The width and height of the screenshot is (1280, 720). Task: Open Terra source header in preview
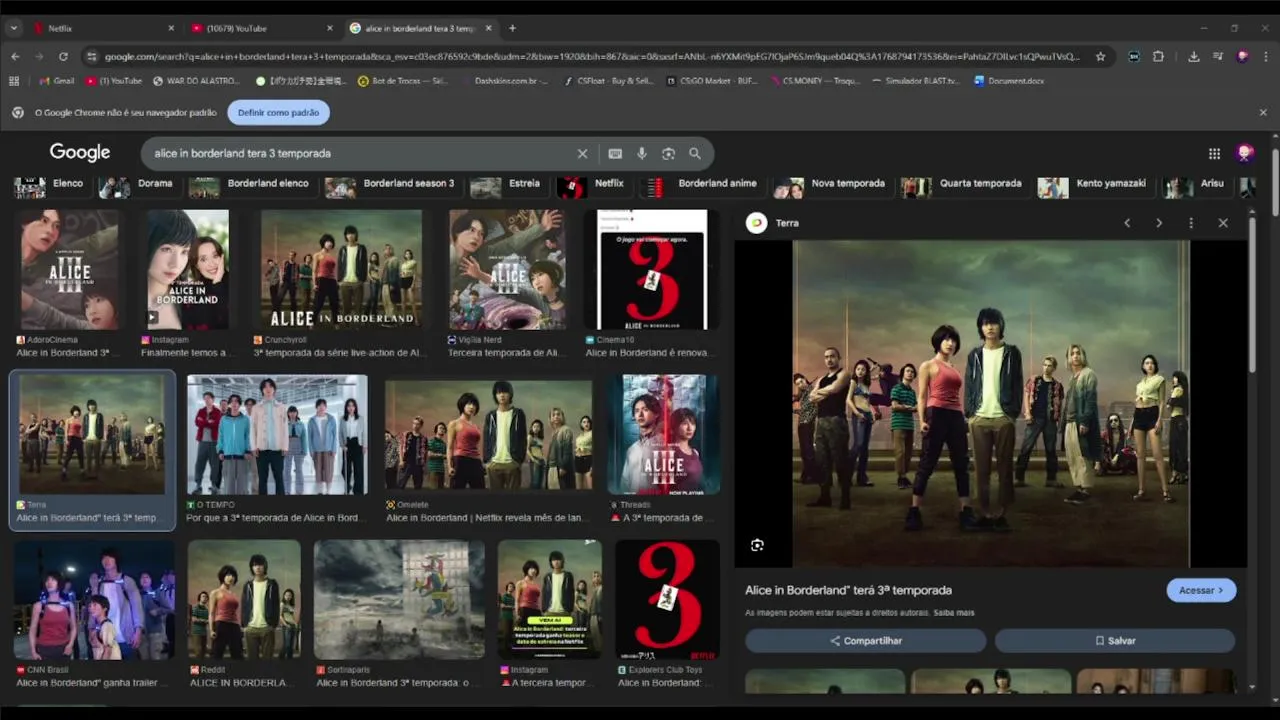(x=773, y=223)
